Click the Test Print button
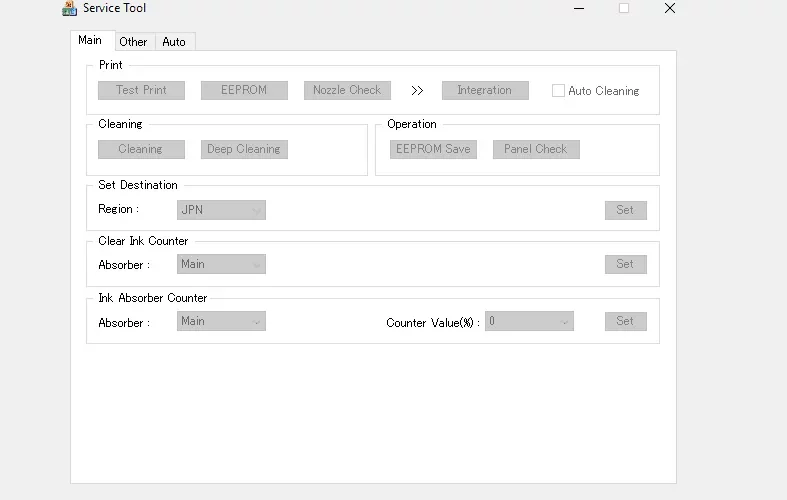The height and width of the screenshot is (500, 787). point(142,90)
